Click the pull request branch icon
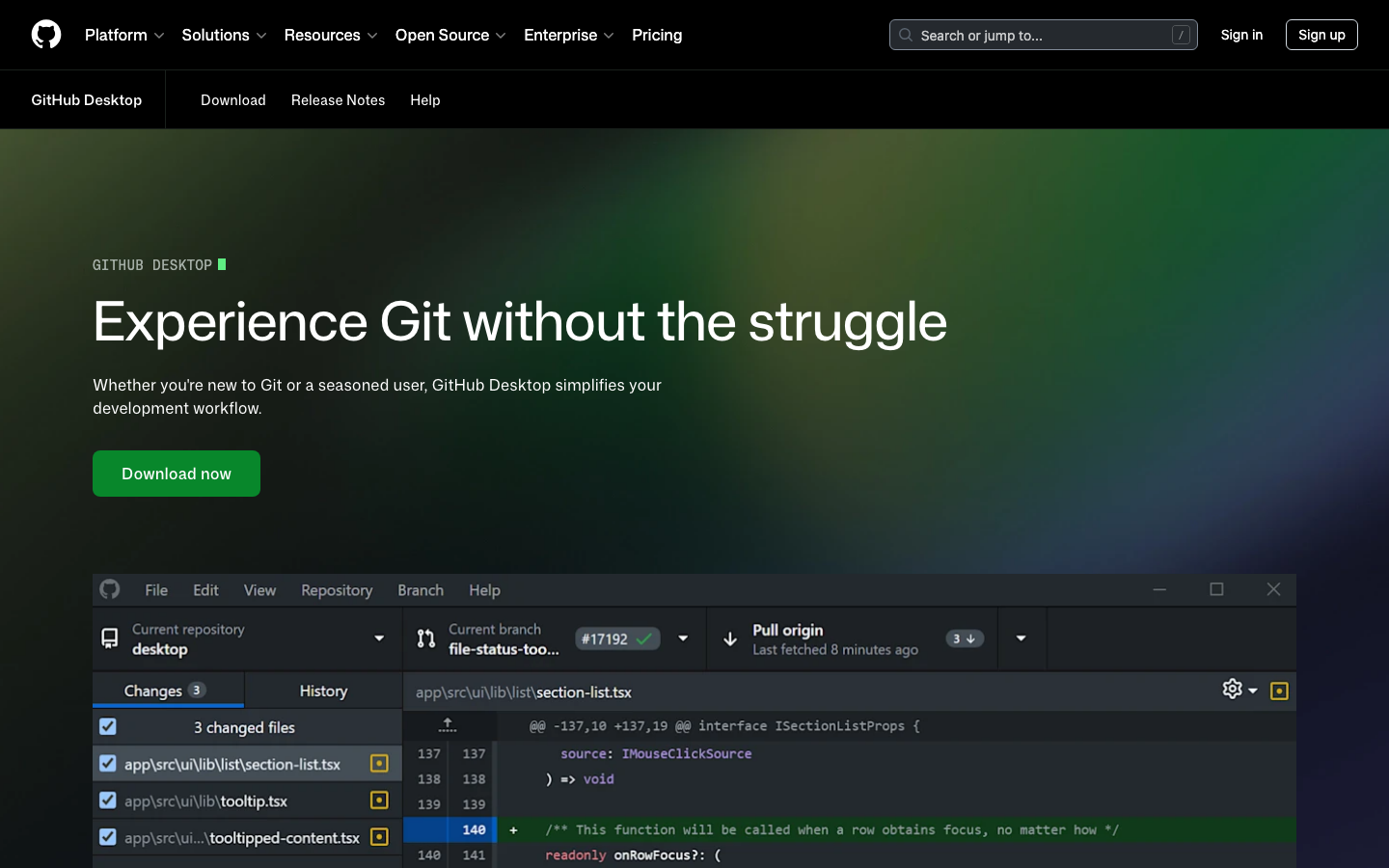This screenshot has width=1389, height=868. [x=425, y=638]
